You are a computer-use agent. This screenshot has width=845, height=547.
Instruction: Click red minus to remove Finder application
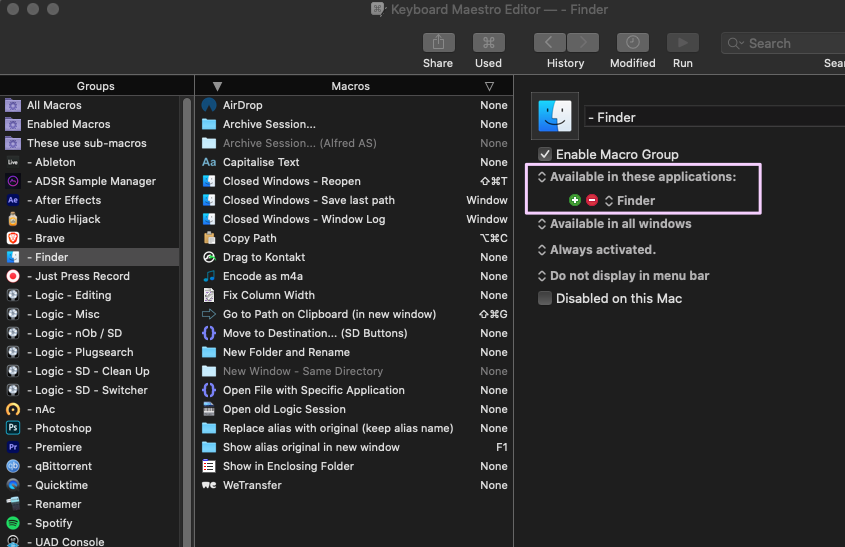pos(592,200)
